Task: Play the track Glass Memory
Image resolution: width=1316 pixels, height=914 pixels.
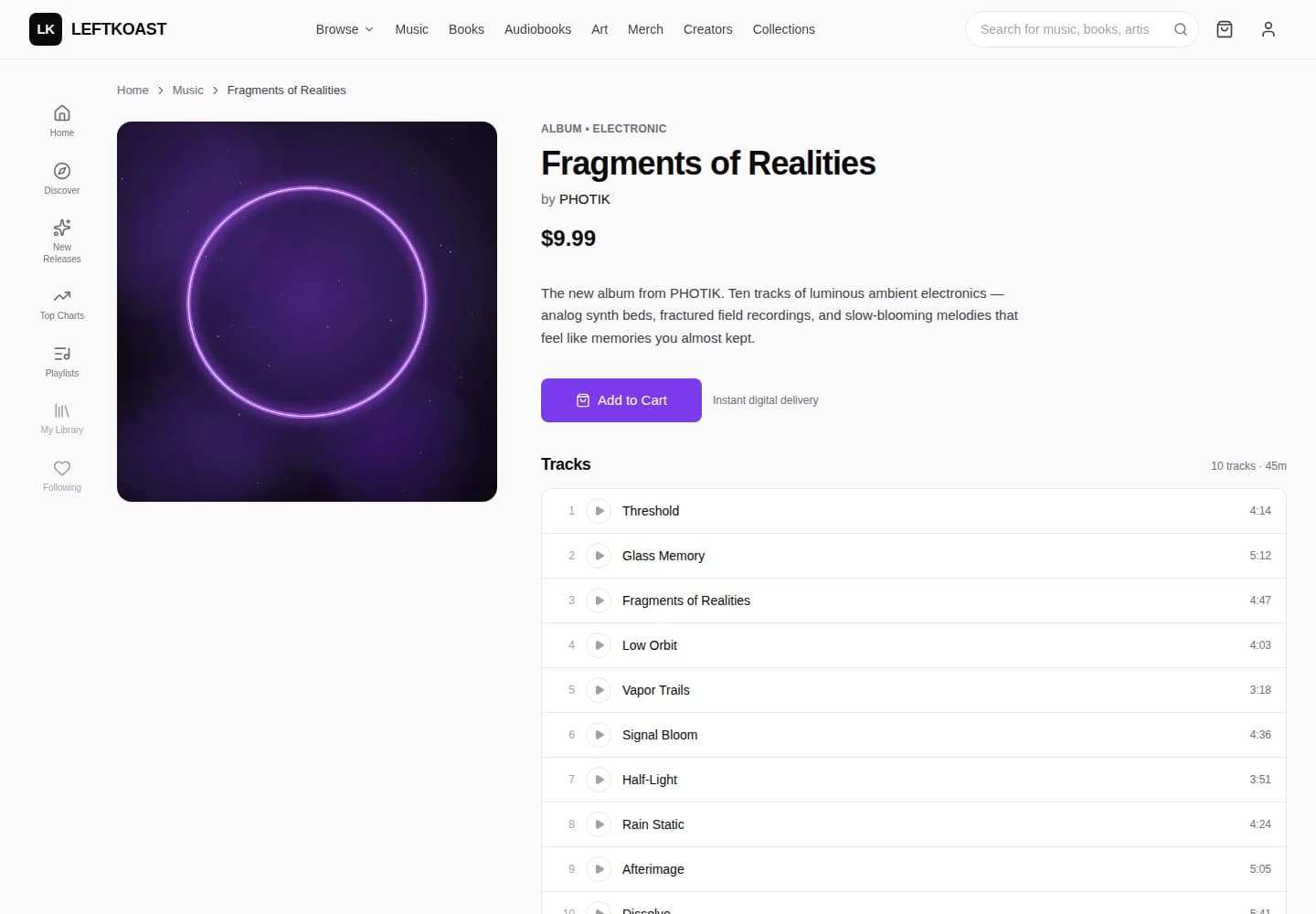Action: [x=599, y=556]
